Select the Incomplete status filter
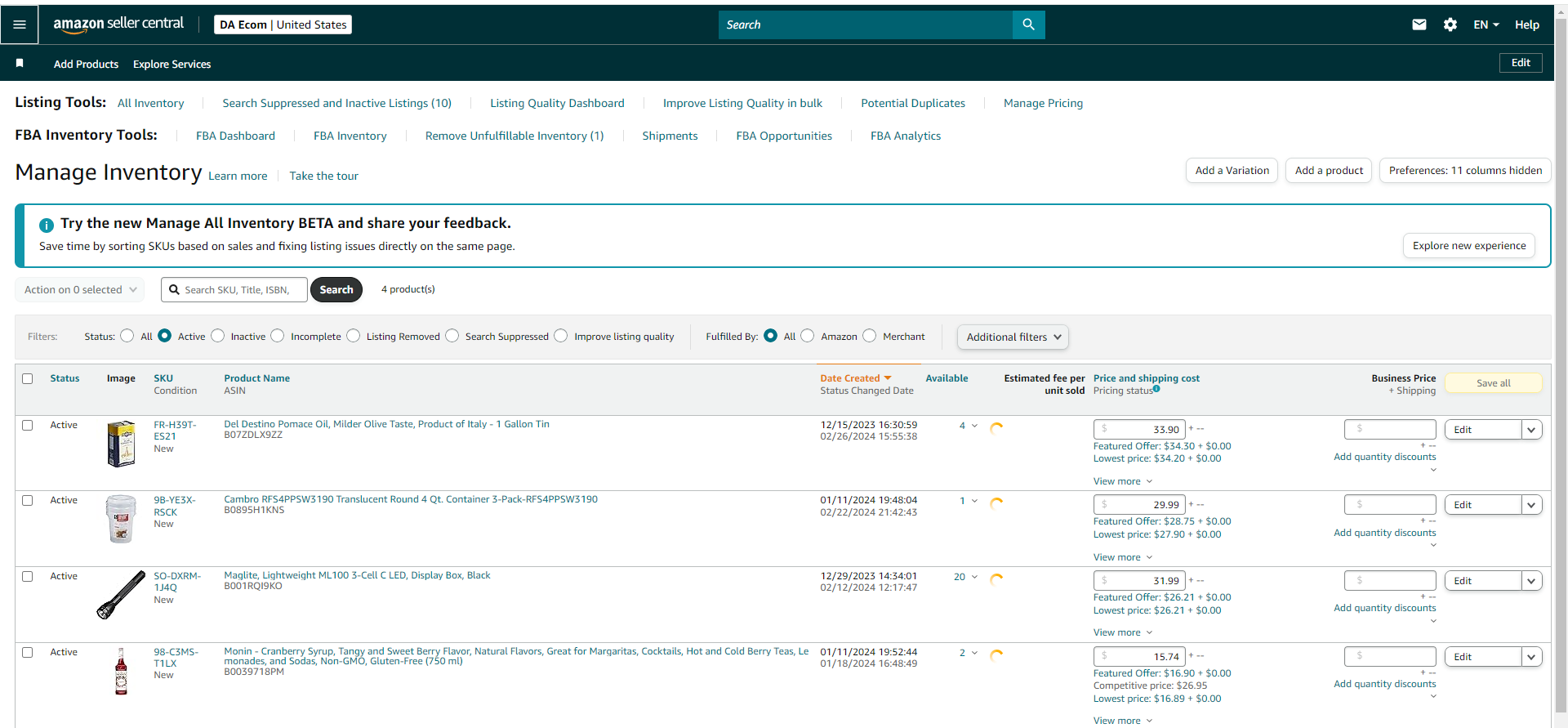This screenshot has width=1568, height=728. point(278,336)
